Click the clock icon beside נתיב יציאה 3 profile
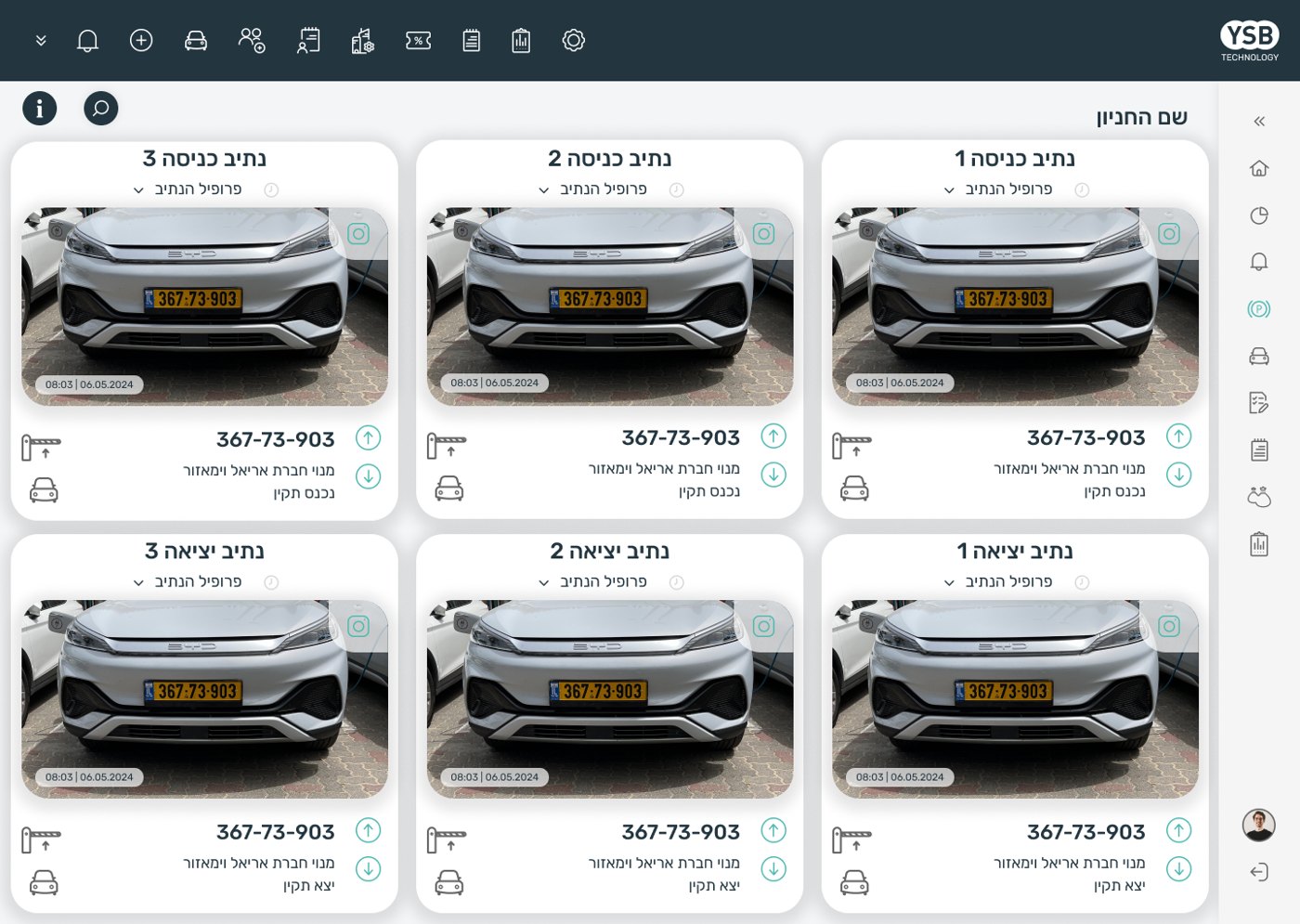 point(271,583)
